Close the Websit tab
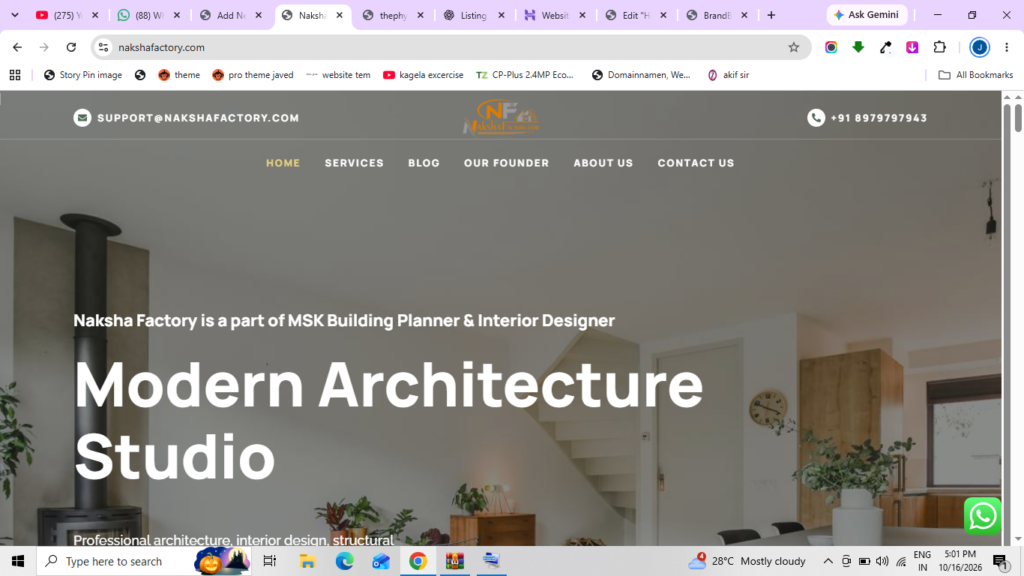 pos(583,15)
